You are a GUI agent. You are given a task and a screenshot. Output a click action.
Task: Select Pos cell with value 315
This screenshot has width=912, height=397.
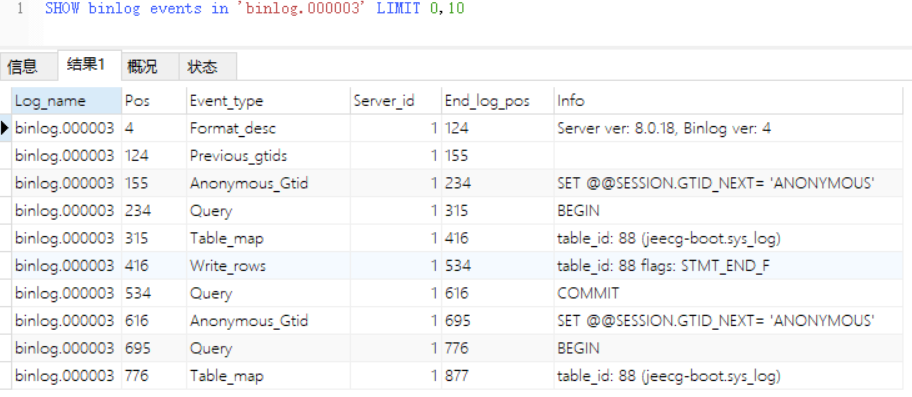(154, 238)
